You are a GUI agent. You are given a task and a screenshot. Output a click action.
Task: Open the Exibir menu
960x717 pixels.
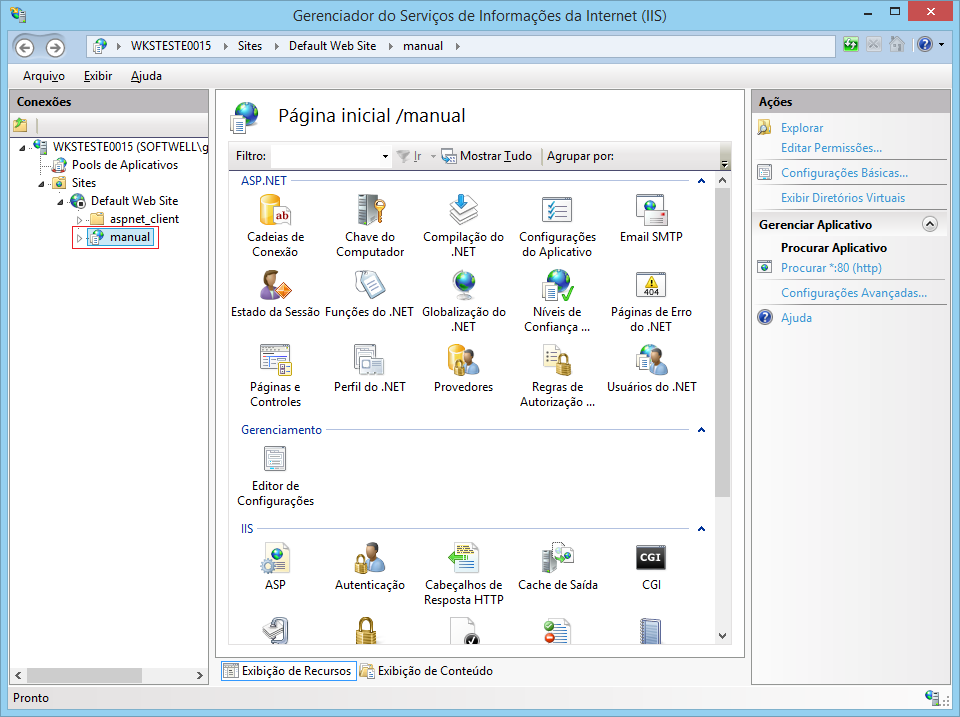98,76
